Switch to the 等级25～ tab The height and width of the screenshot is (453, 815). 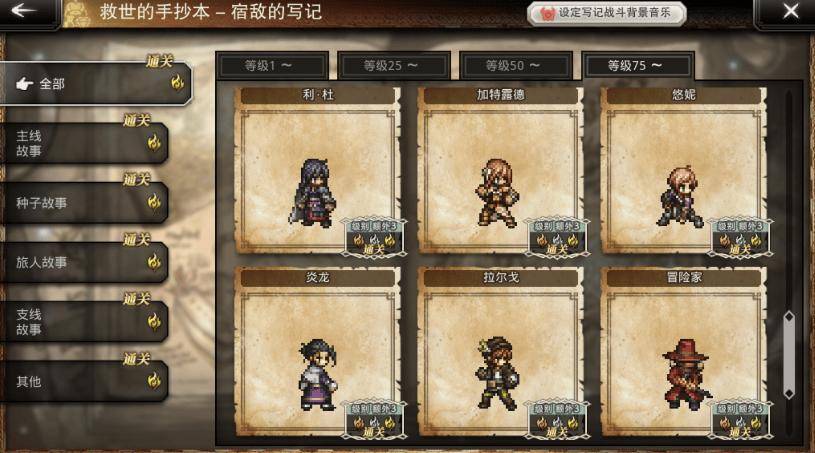click(x=394, y=66)
